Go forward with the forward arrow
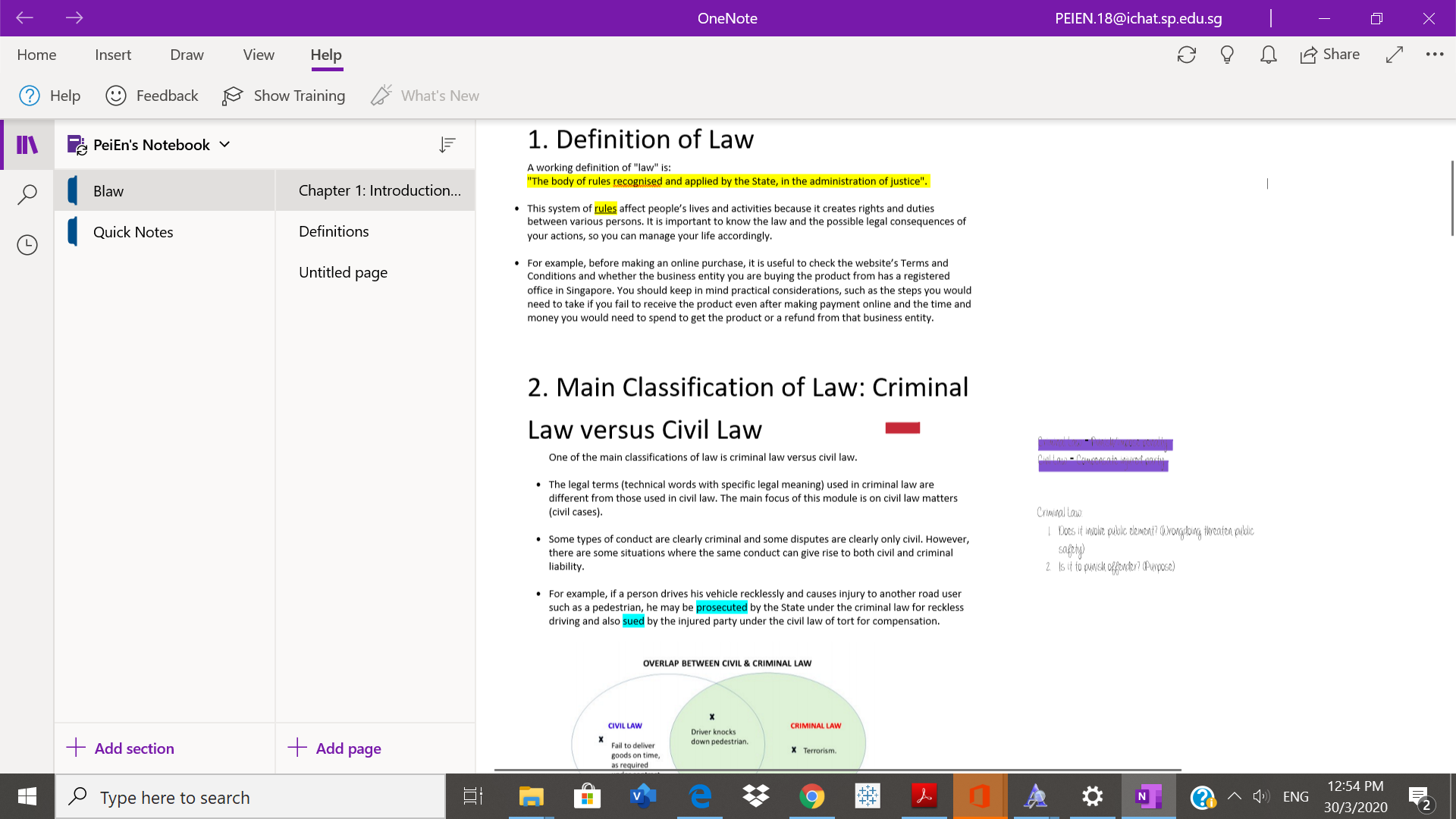This screenshot has height=819, width=1456. point(74,18)
